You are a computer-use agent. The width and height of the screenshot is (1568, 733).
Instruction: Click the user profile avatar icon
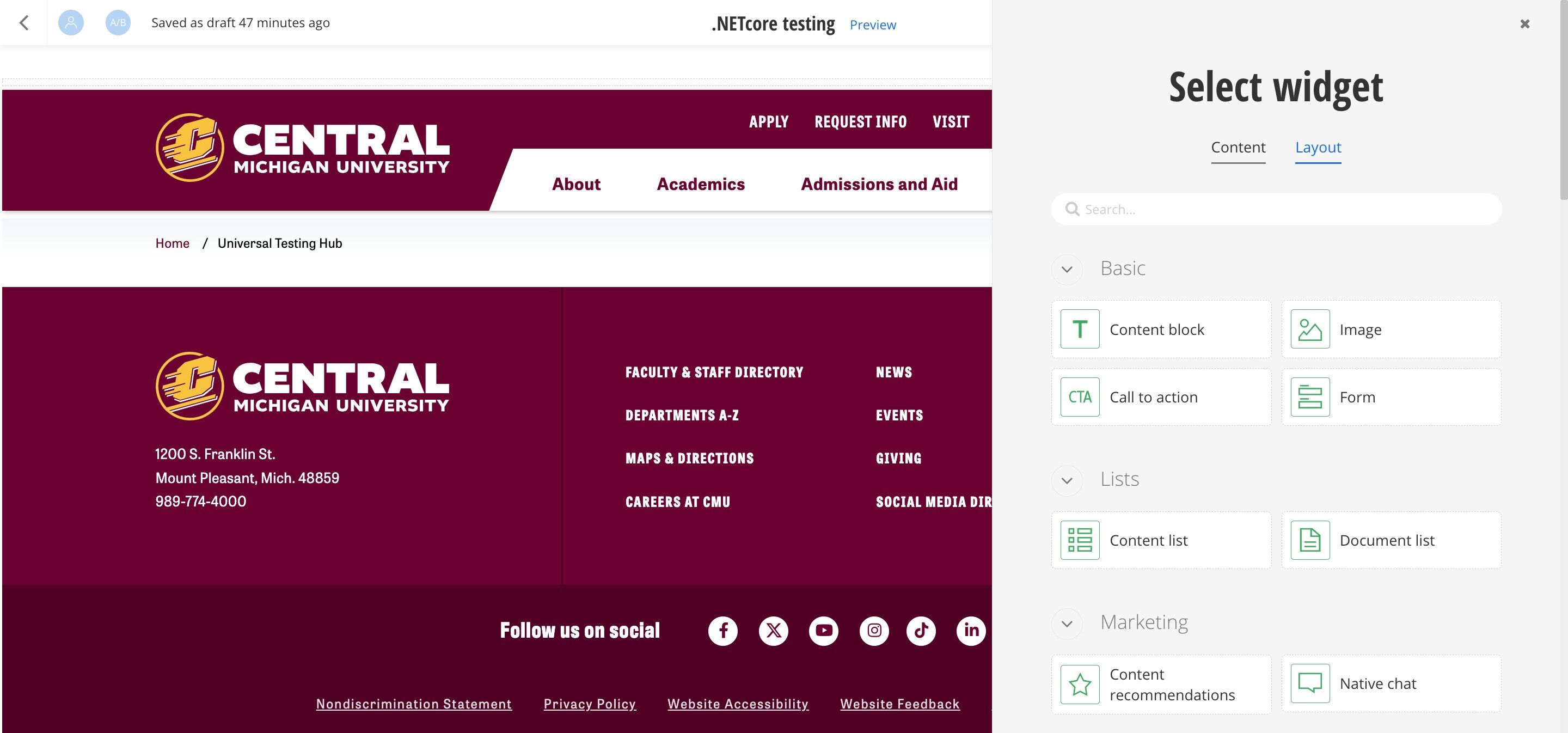coord(71,22)
